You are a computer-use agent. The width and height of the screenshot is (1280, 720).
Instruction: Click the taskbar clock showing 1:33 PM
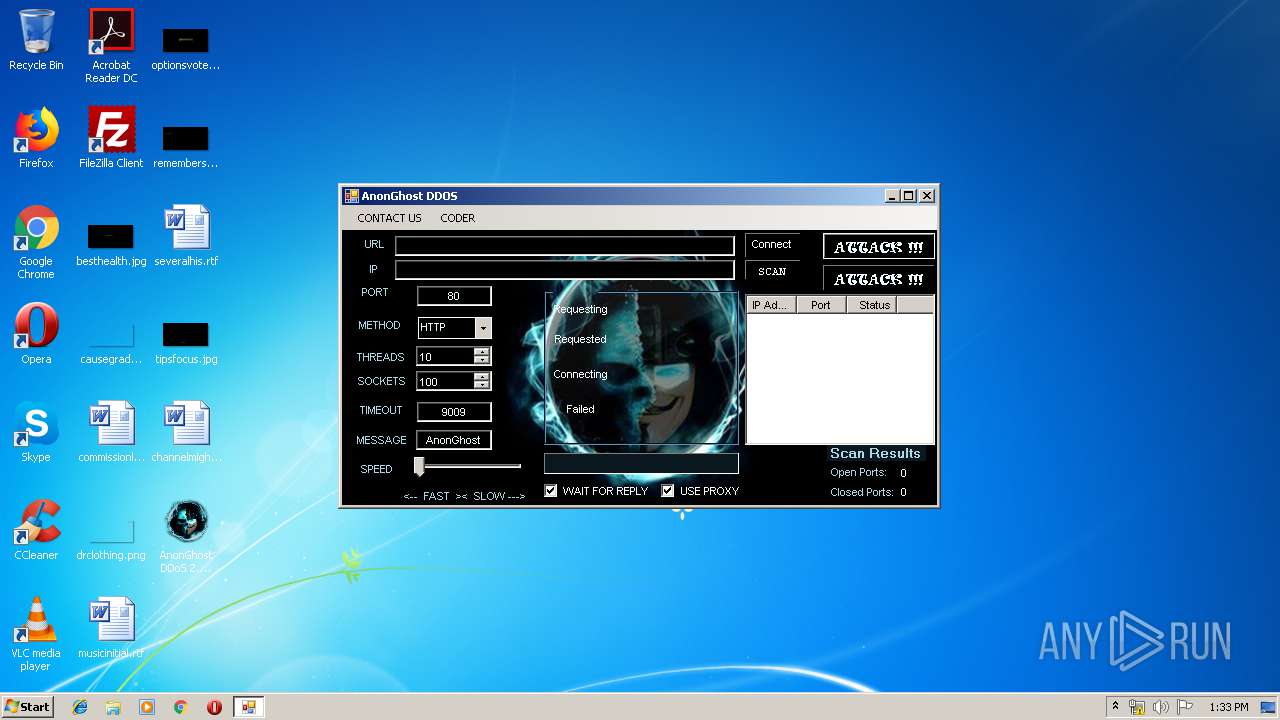(x=1228, y=707)
